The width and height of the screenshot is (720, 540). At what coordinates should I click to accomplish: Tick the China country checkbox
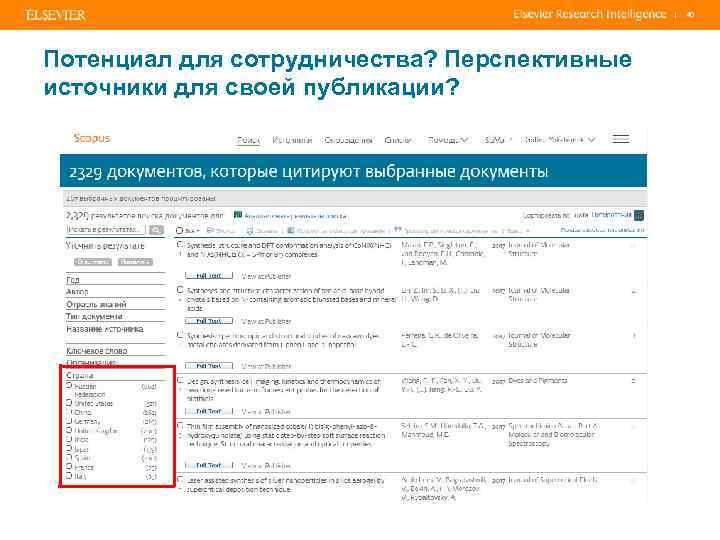coord(69,412)
